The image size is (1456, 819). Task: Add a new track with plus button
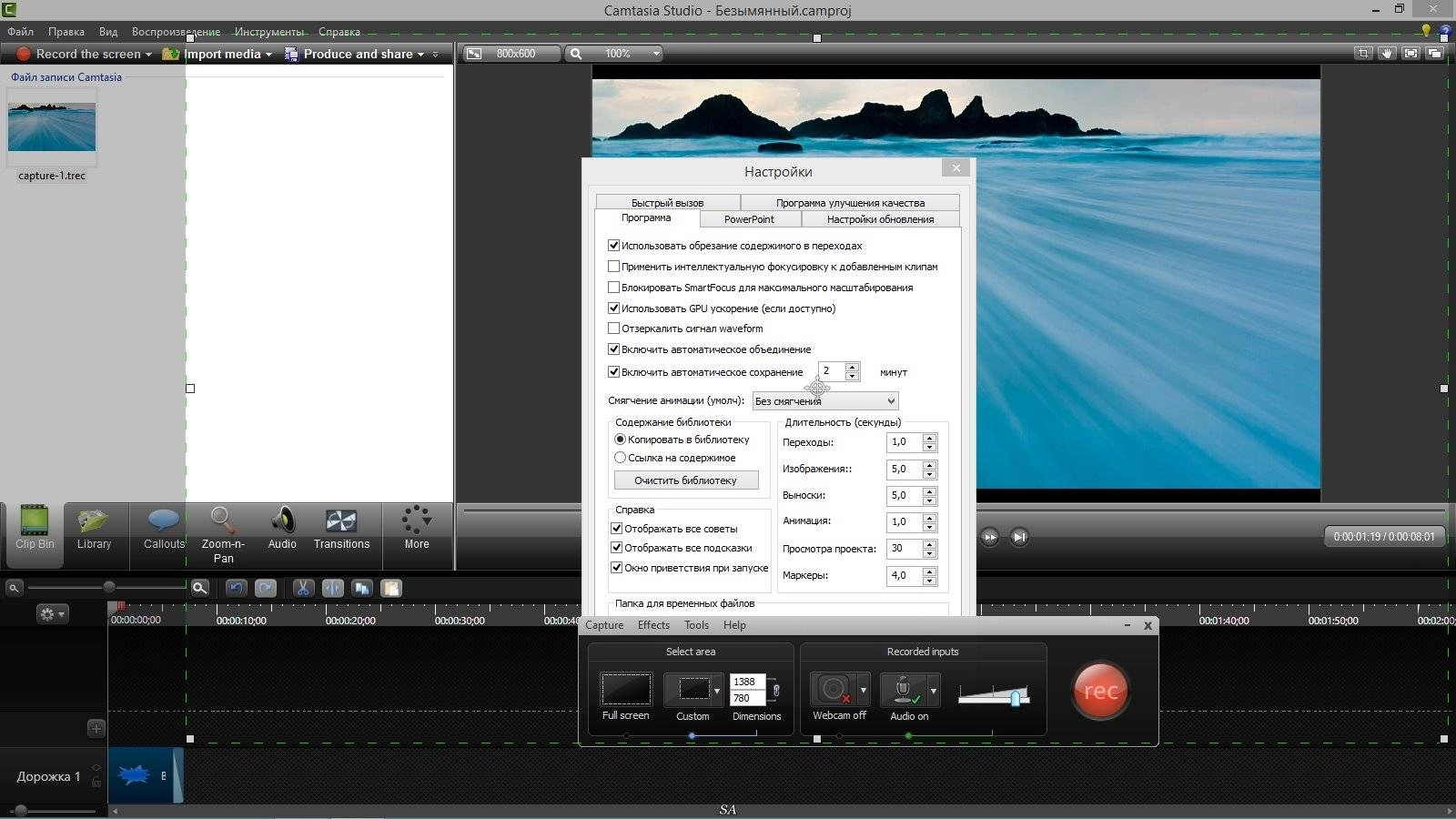point(96,728)
